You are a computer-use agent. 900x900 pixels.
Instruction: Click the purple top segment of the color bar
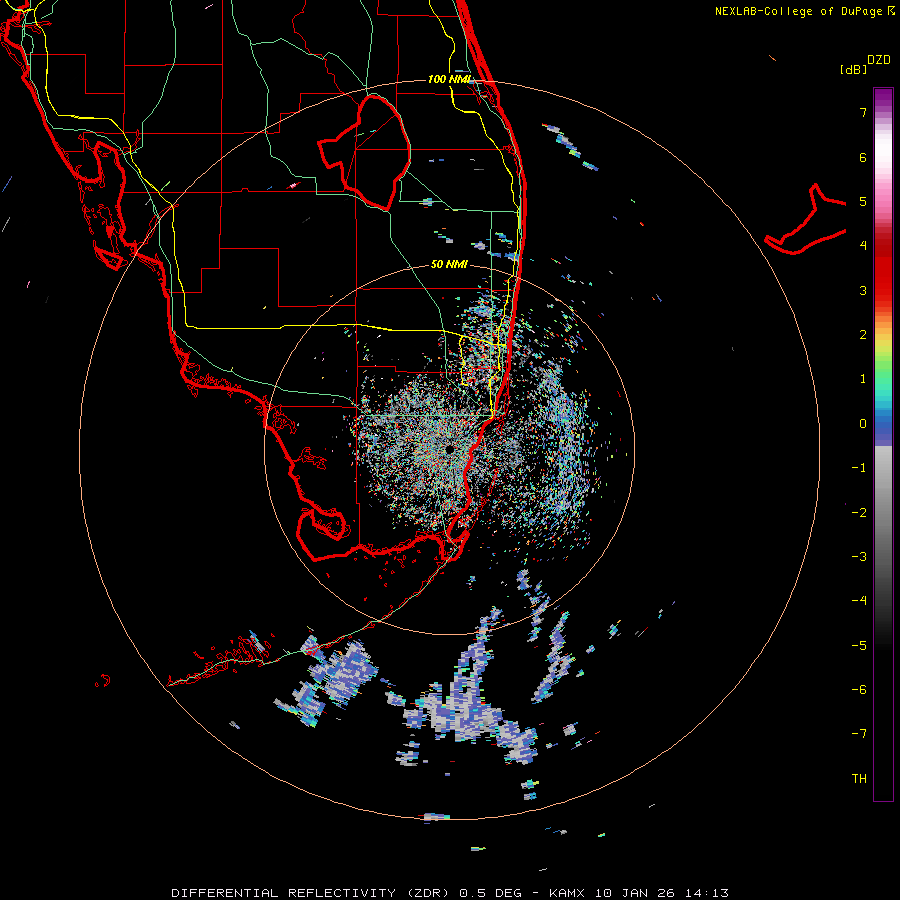883,99
